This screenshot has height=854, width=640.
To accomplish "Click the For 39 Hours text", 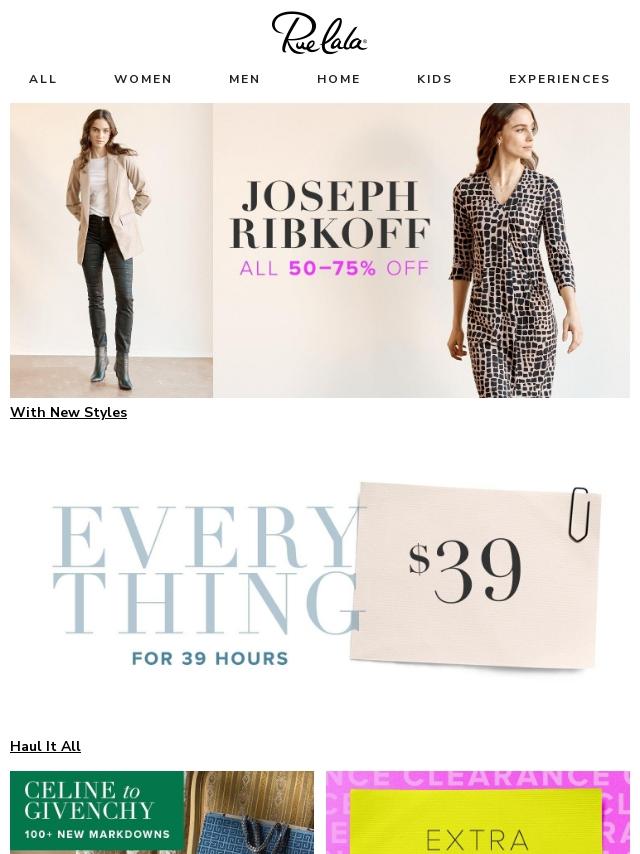I will pyautogui.click(x=210, y=658).
